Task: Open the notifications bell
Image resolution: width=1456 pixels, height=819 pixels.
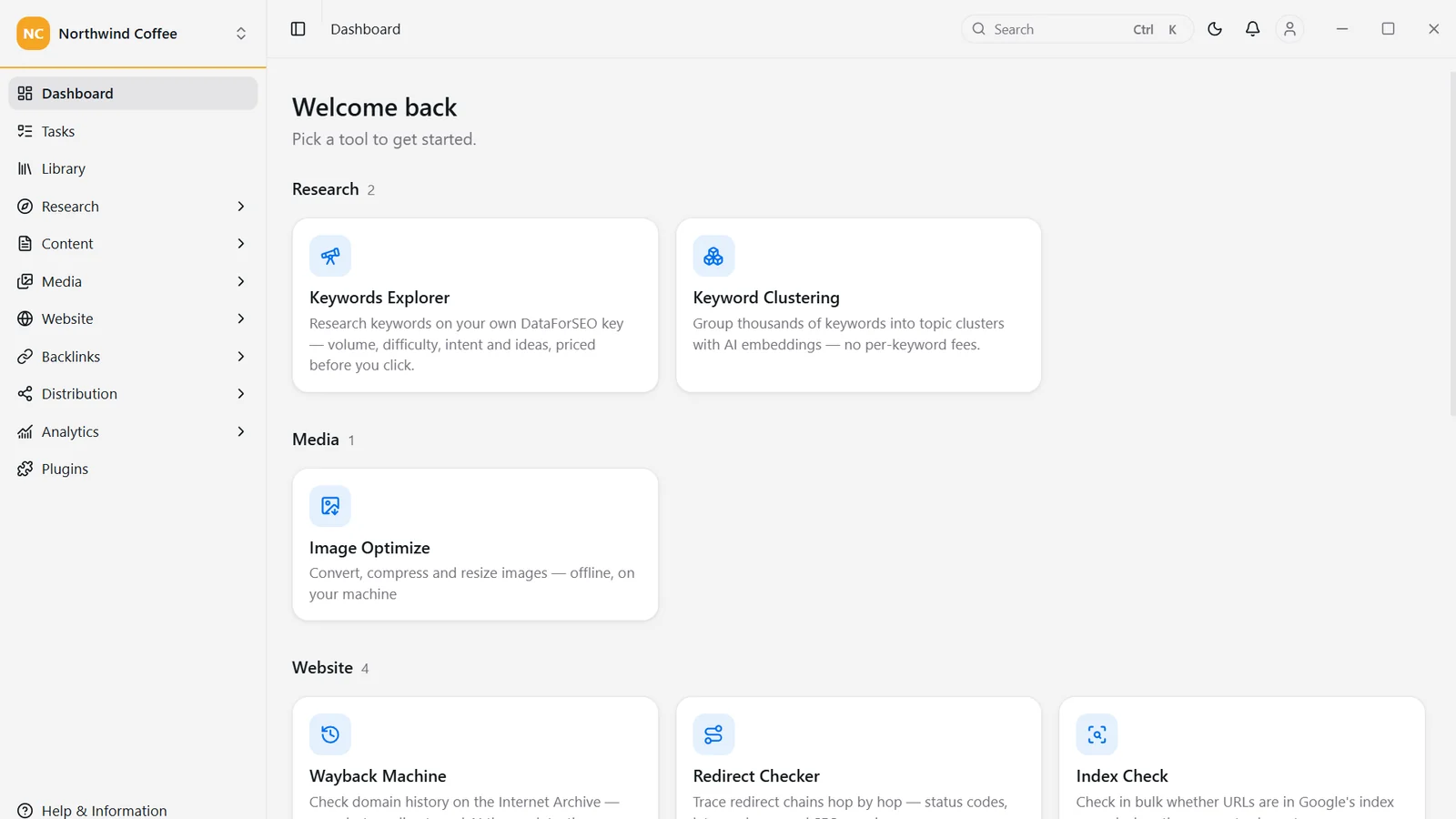Action: pos(1252,29)
